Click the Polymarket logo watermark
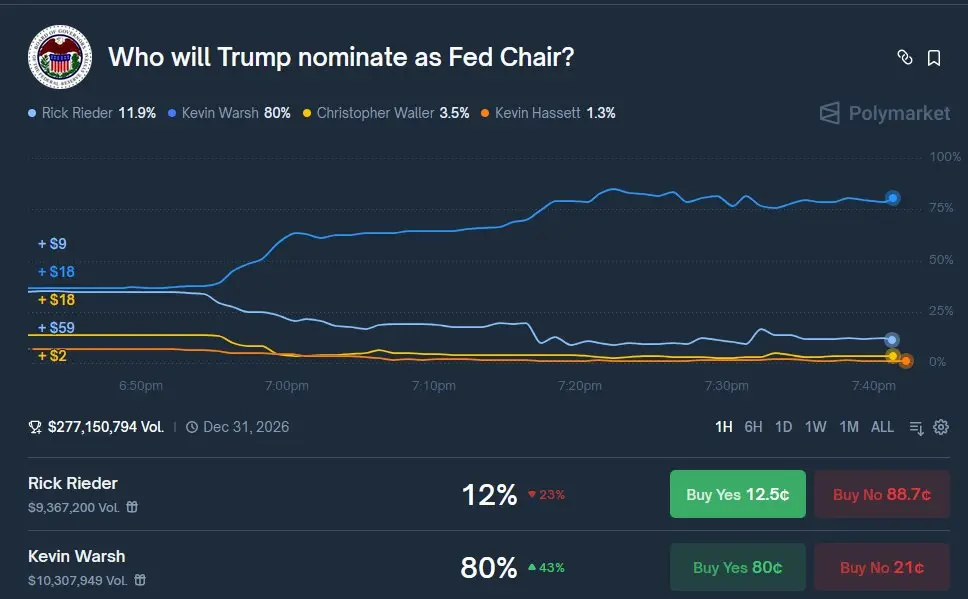 (x=884, y=113)
